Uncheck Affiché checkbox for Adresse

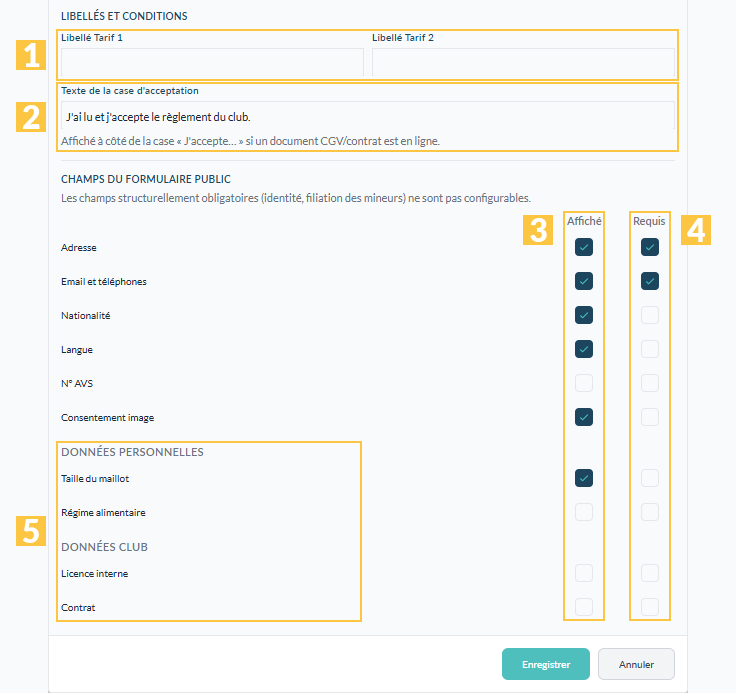pyautogui.click(x=583, y=247)
